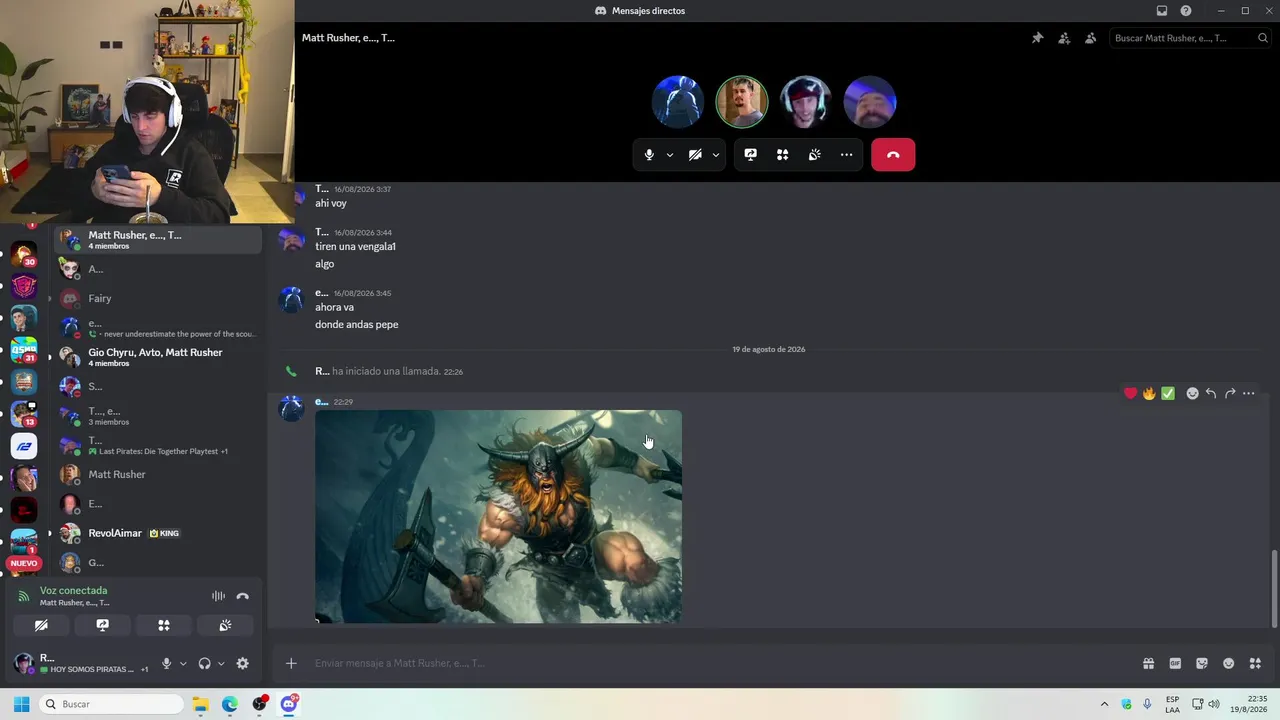Start an activity from the voice panel

(x=164, y=625)
